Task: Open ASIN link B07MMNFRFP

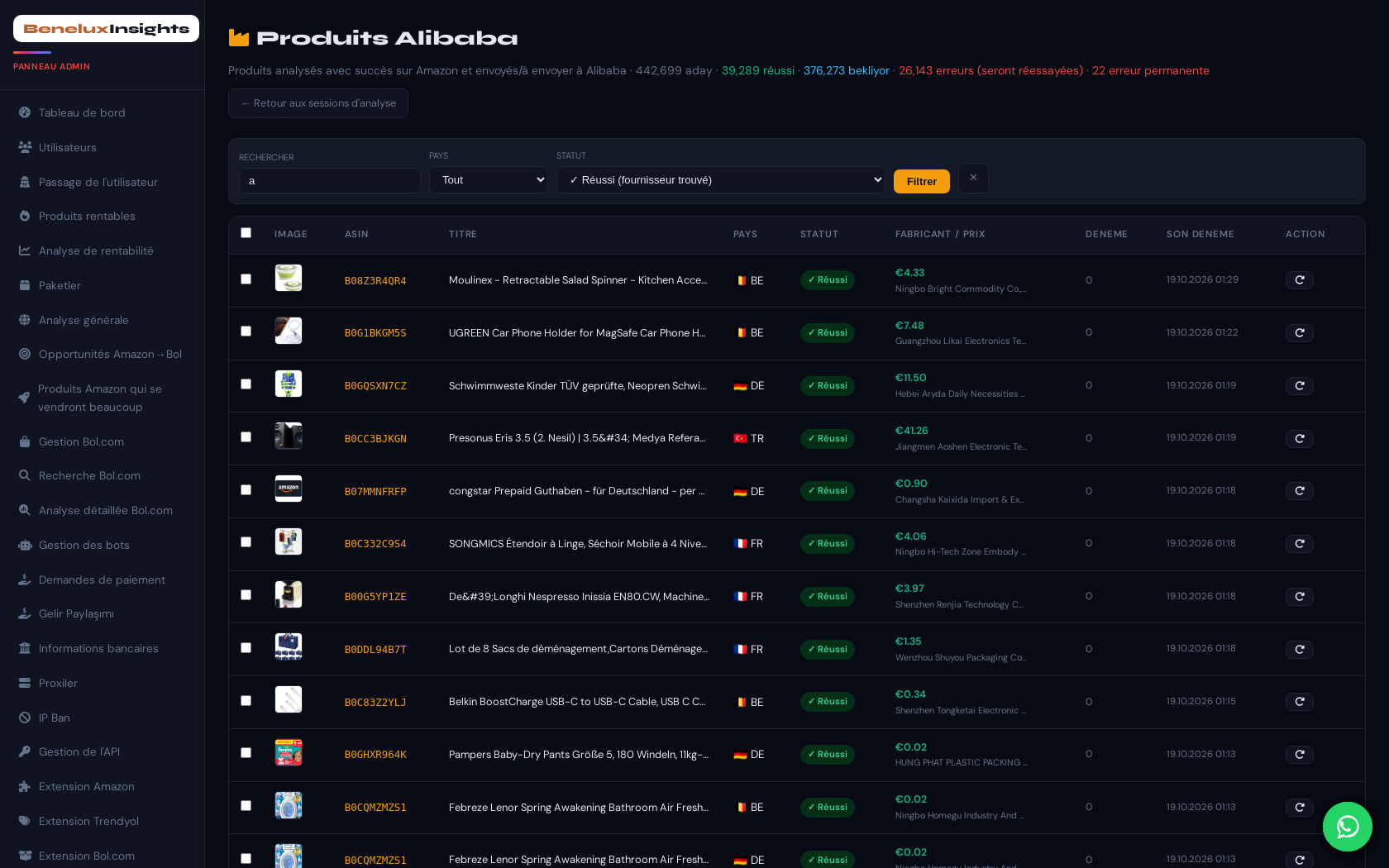Action: [x=375, y=492]
